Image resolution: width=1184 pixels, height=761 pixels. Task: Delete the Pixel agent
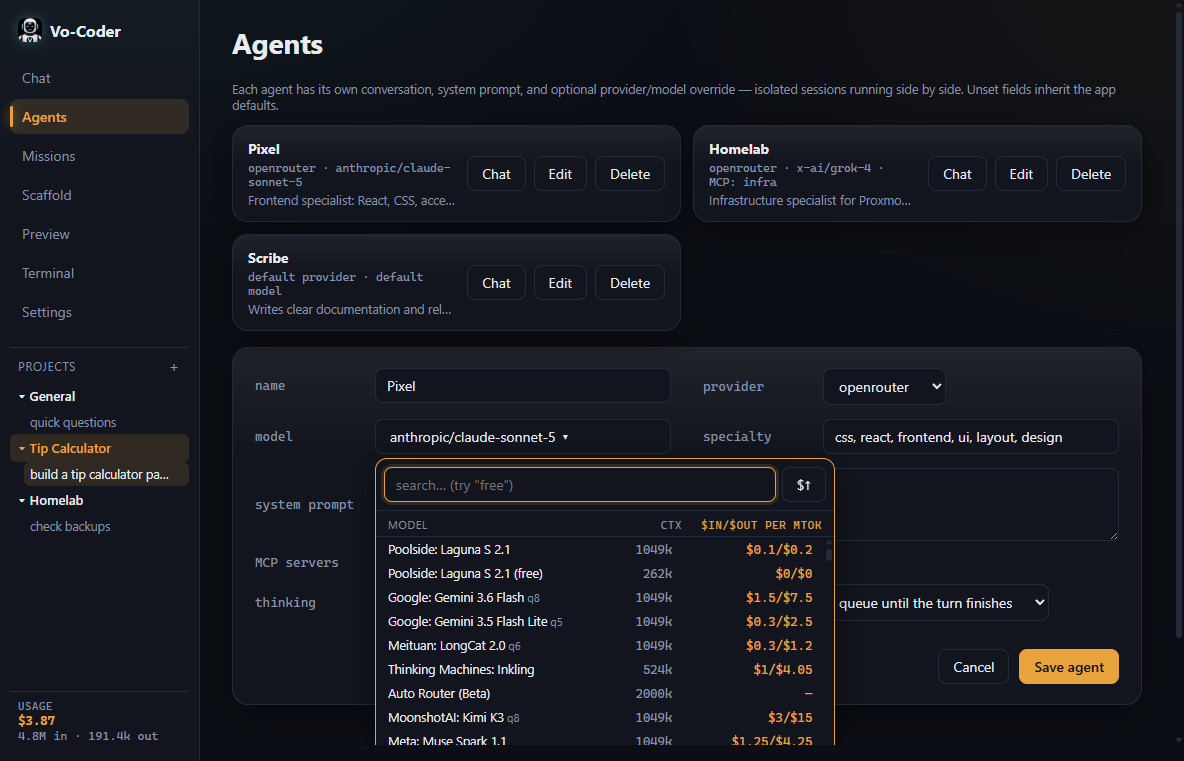click(x=630, y=174)
